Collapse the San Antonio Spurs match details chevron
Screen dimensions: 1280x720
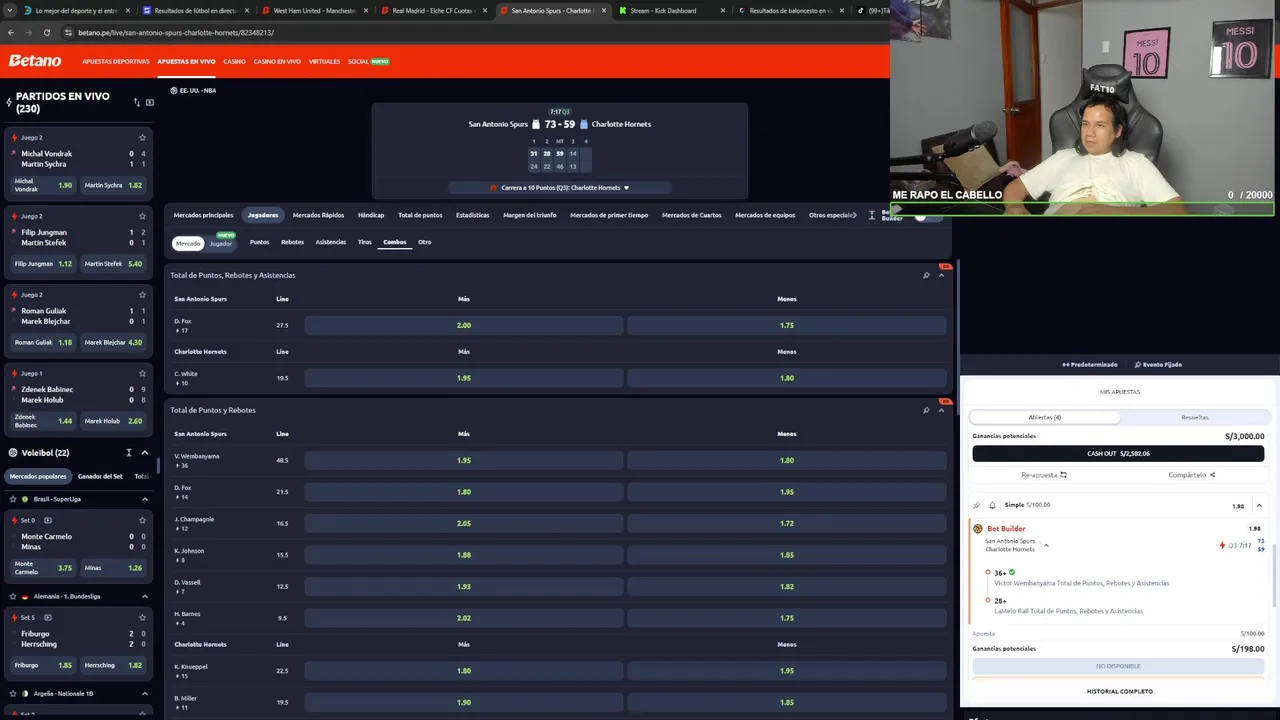[1046, 545]
